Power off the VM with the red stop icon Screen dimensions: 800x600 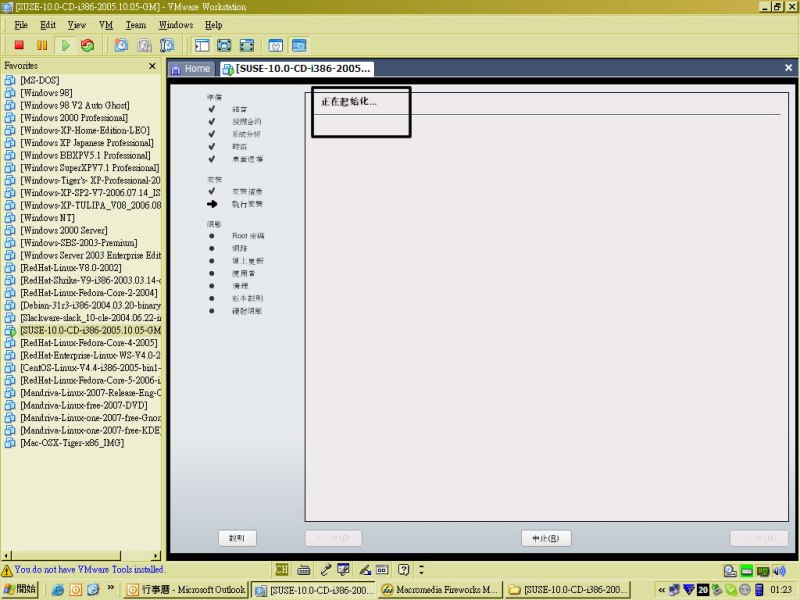(x=19, y=45)
